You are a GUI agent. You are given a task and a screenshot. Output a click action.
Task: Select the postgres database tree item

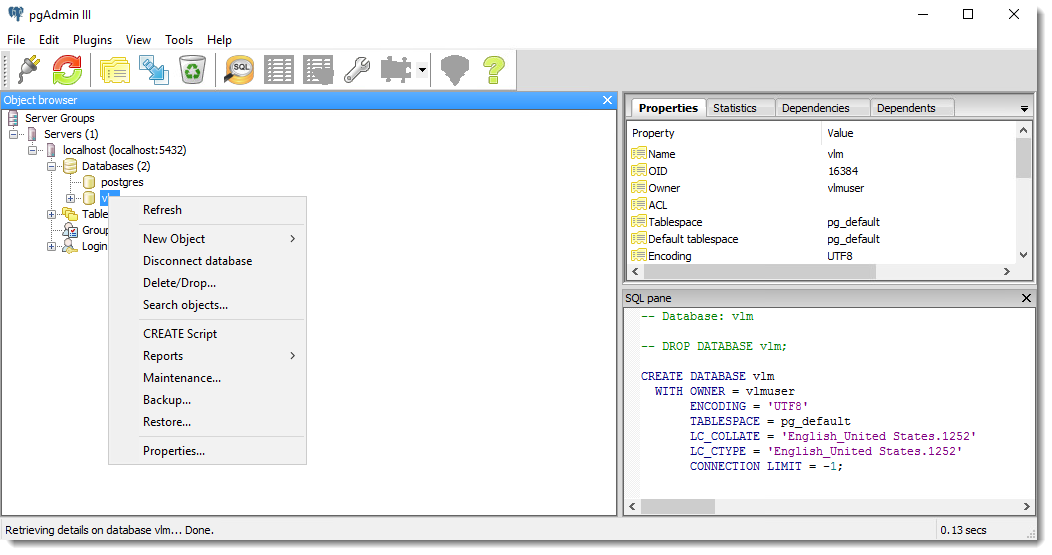tap(121, 183)
